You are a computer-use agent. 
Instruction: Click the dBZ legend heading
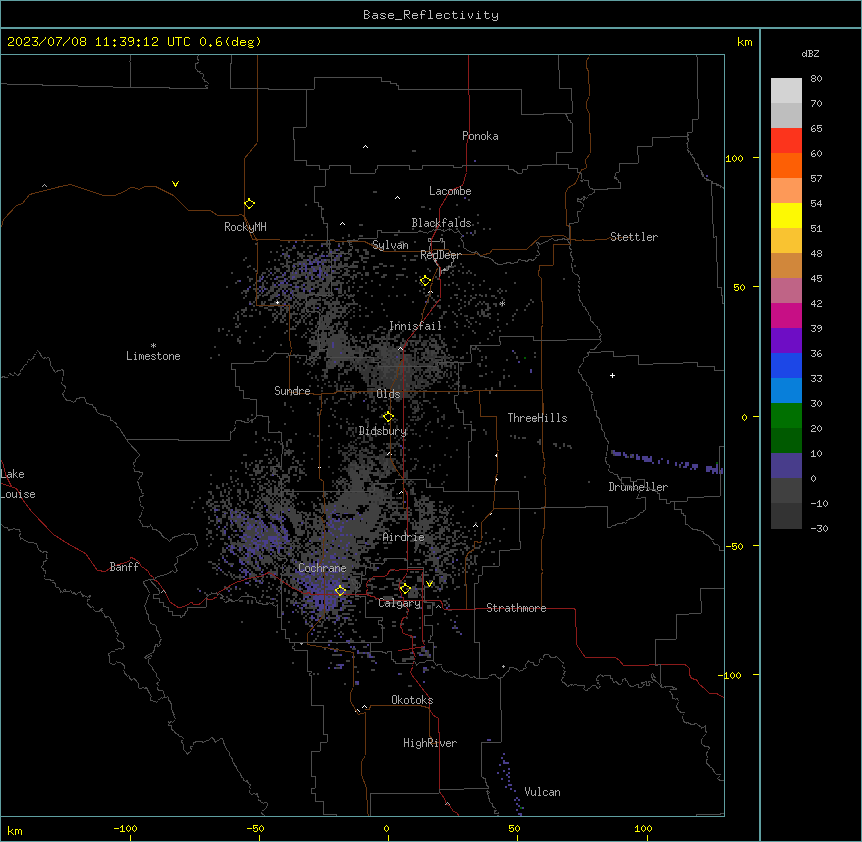[810, 54]
